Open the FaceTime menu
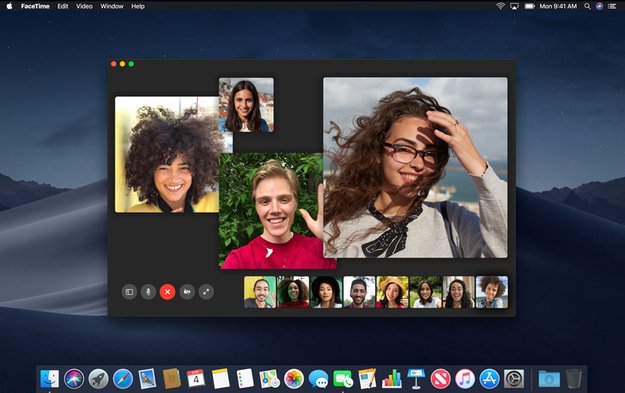The width and height of the screenshot is (625, 393). (35, 6)
